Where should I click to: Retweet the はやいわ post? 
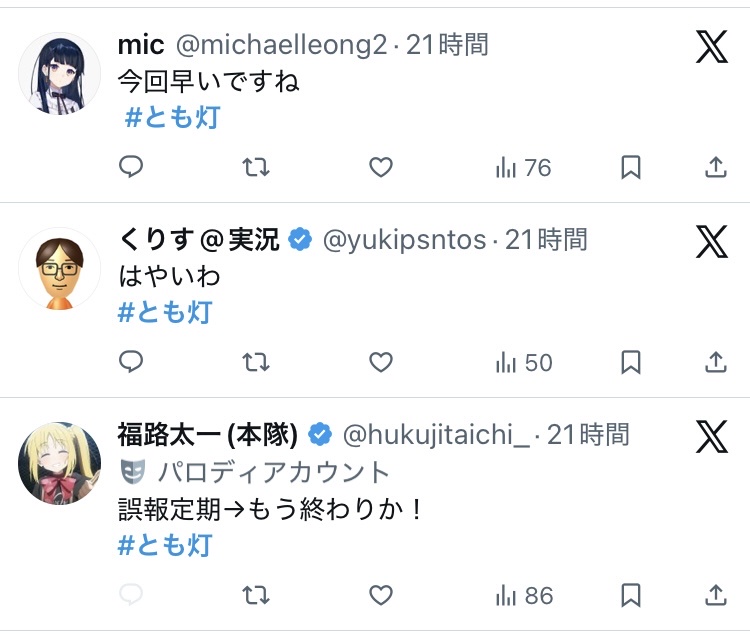pos(257,361)
